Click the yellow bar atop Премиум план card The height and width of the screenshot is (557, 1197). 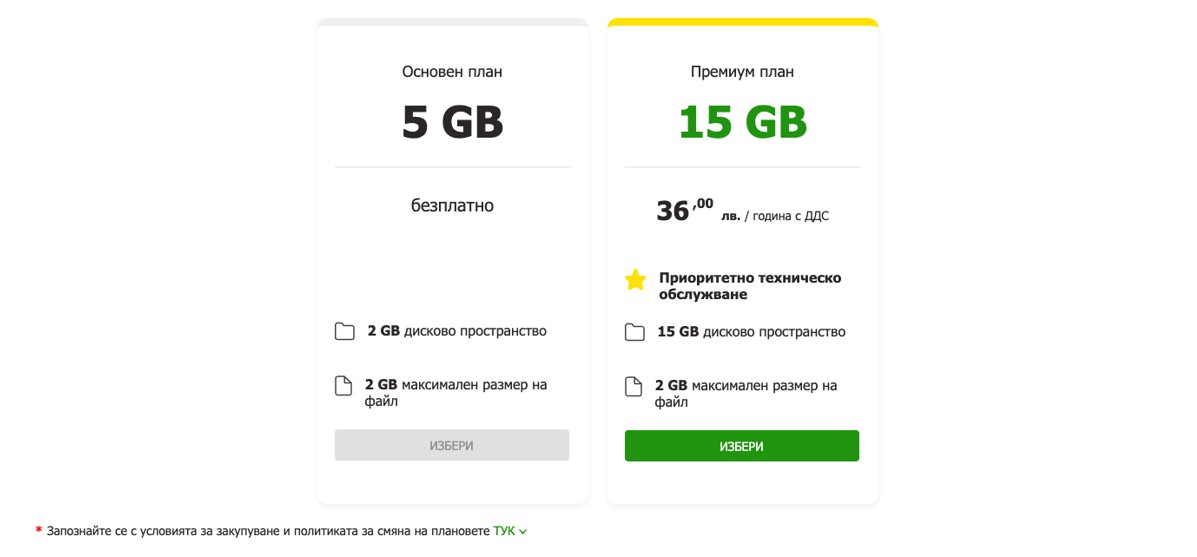tap(743, 22)
